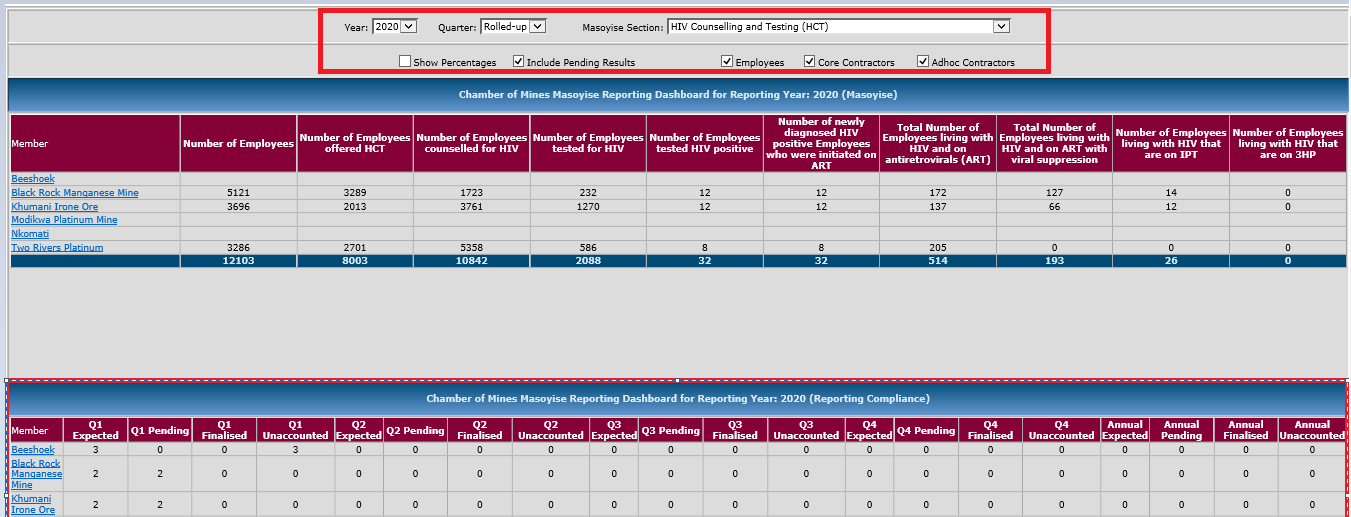
Task: Select the cell showing 586
Action: 589,247
